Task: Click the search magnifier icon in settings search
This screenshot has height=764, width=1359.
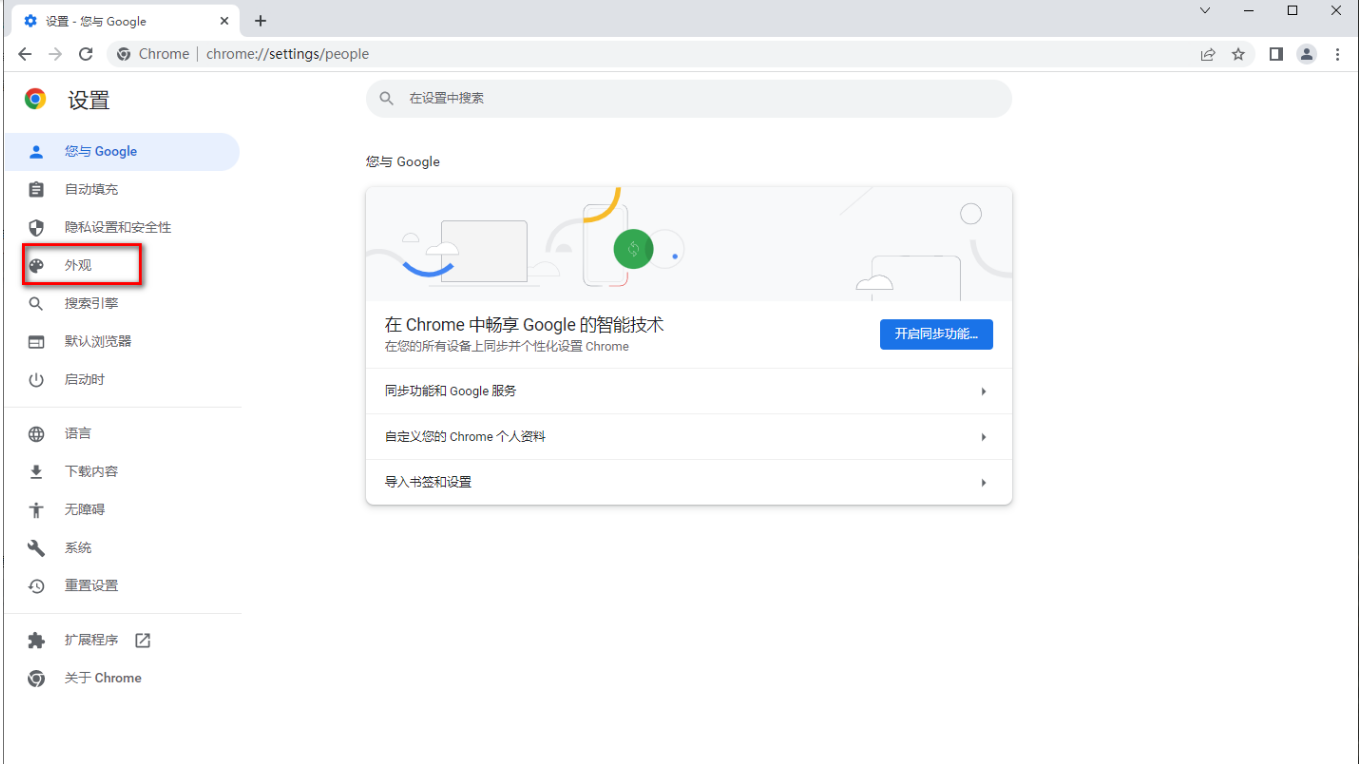Action: click(x=386, y=99)
